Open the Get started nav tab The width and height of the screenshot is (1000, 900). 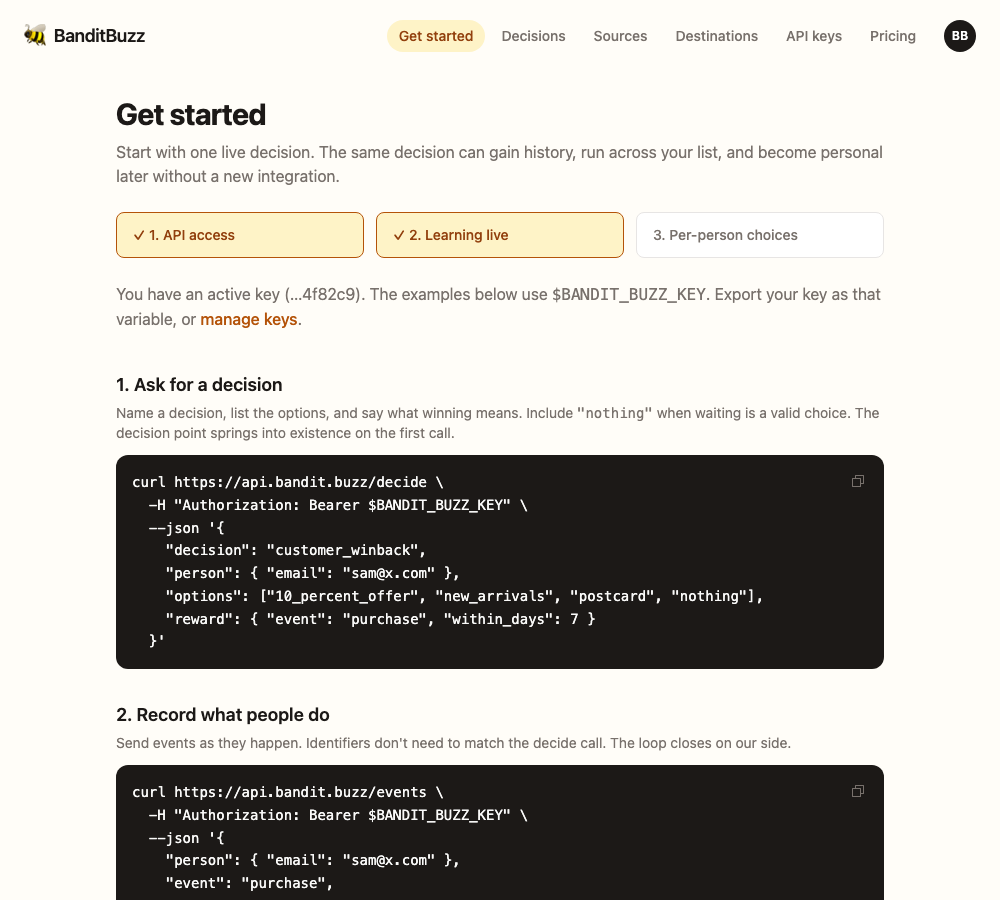436,36
